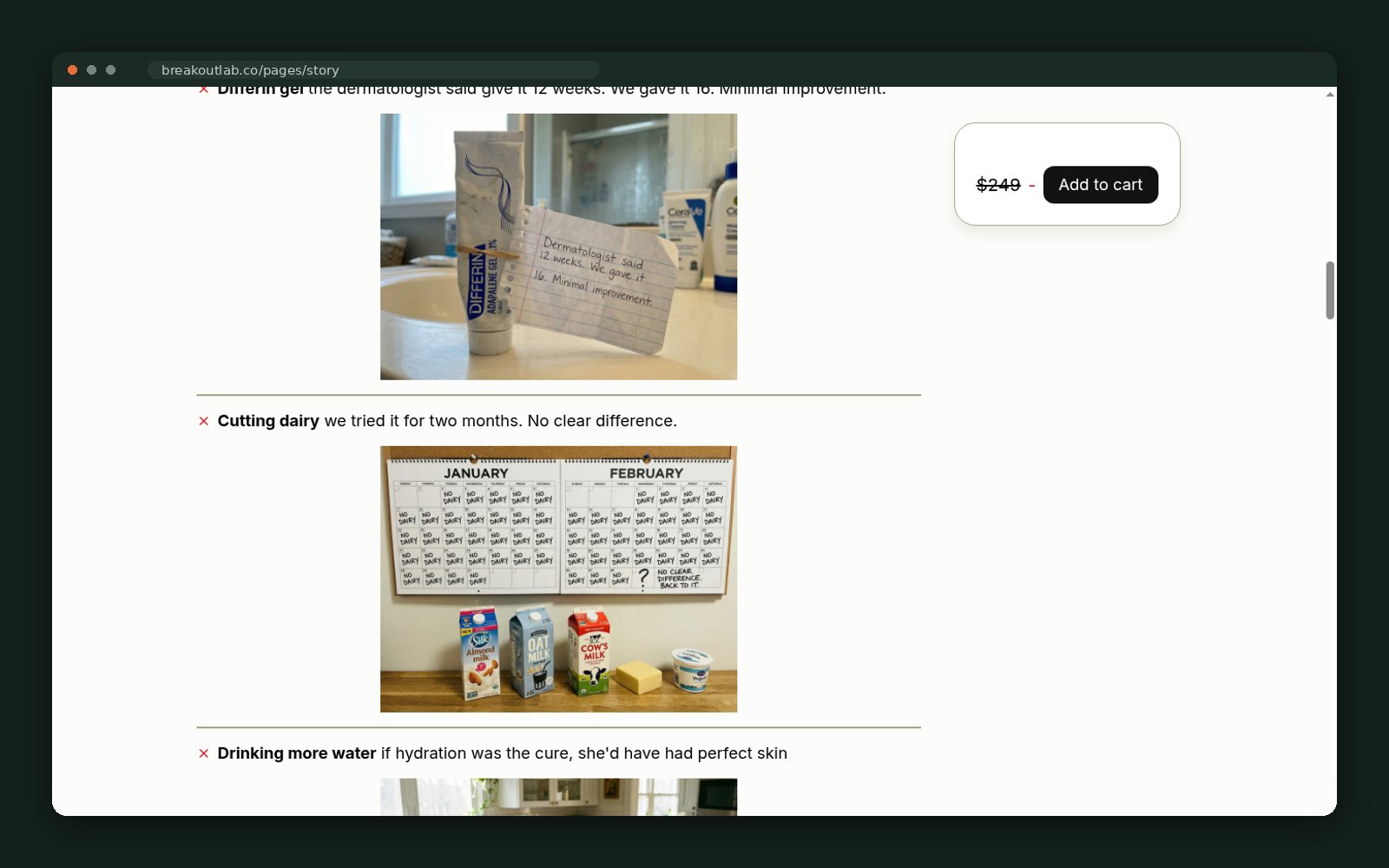Click the Add to cart button
The width and height of the screenshot is (1389, 868).
click(x=1100, y=185)
